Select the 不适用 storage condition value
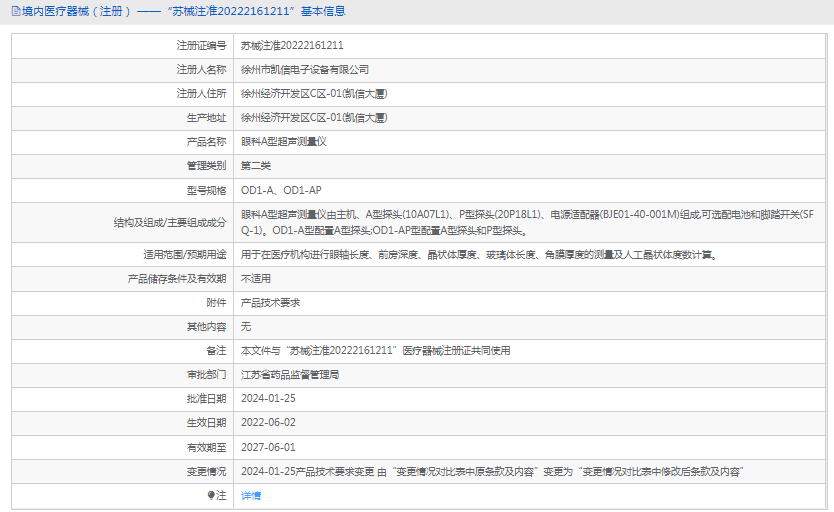The width and height of the screenshot is (834, 512). [x=256, y=279]
